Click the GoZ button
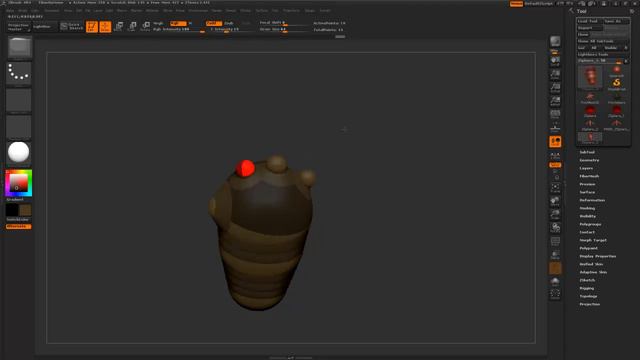The image size is (640, 360). tap(581, 48)
